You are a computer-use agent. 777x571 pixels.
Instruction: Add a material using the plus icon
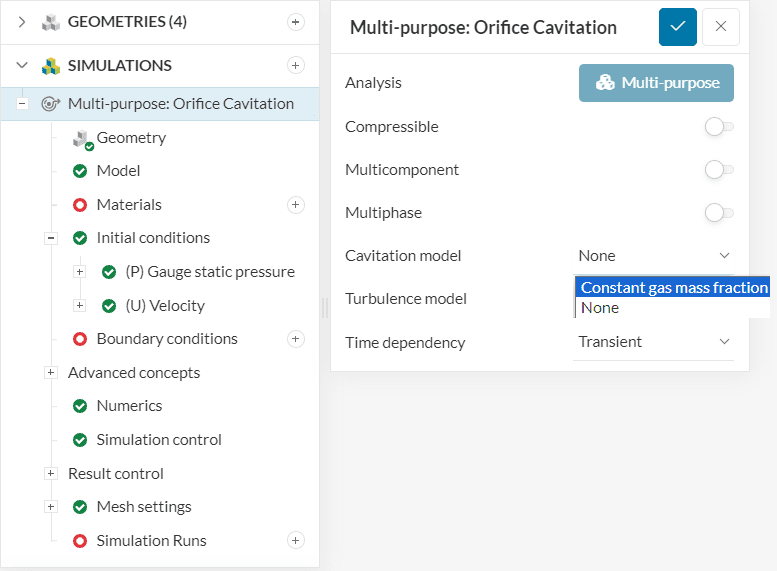point(295,205)
